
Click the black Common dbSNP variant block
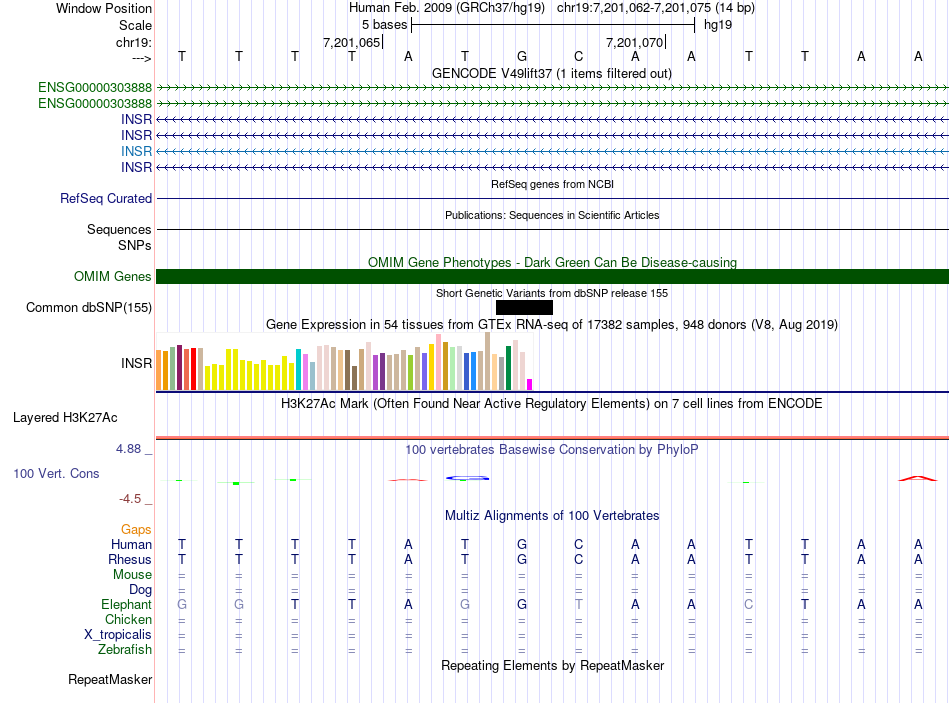(x=524, y=307)
